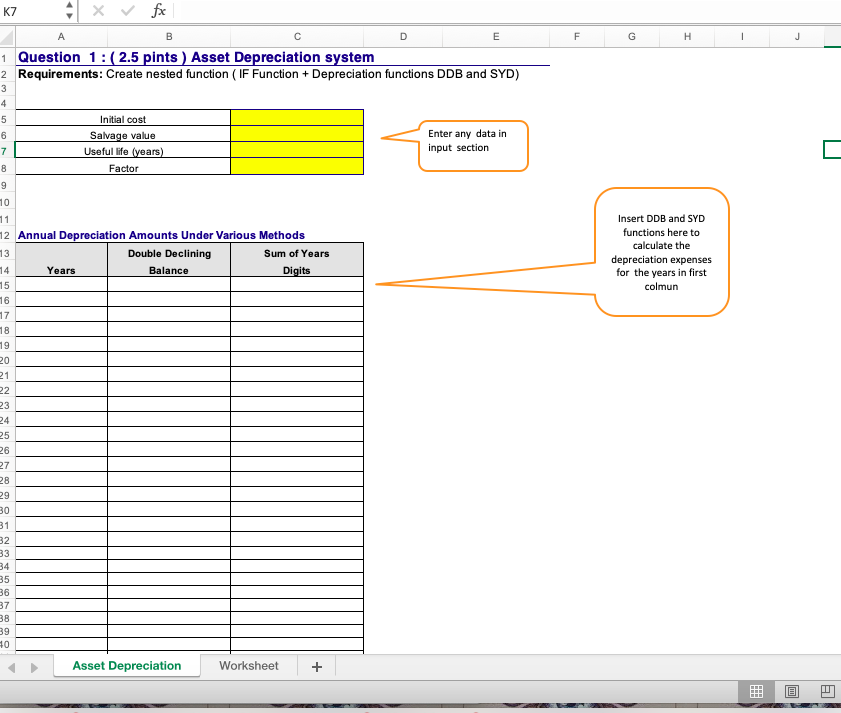Switch to the Worksheet tab
This screenshot has height=713, width=841.
click(x=249, y=666)
